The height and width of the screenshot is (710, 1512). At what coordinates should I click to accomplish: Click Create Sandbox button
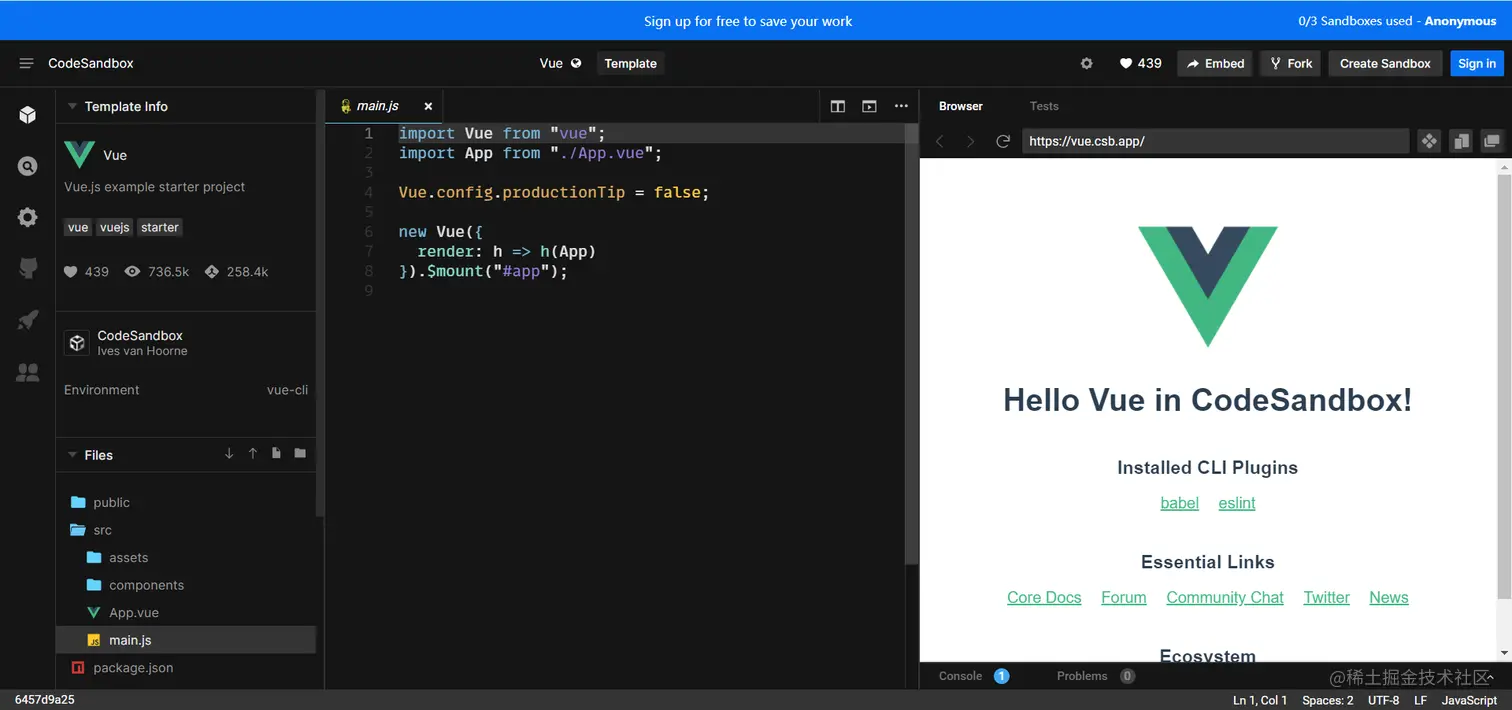tap(1385, 63)
